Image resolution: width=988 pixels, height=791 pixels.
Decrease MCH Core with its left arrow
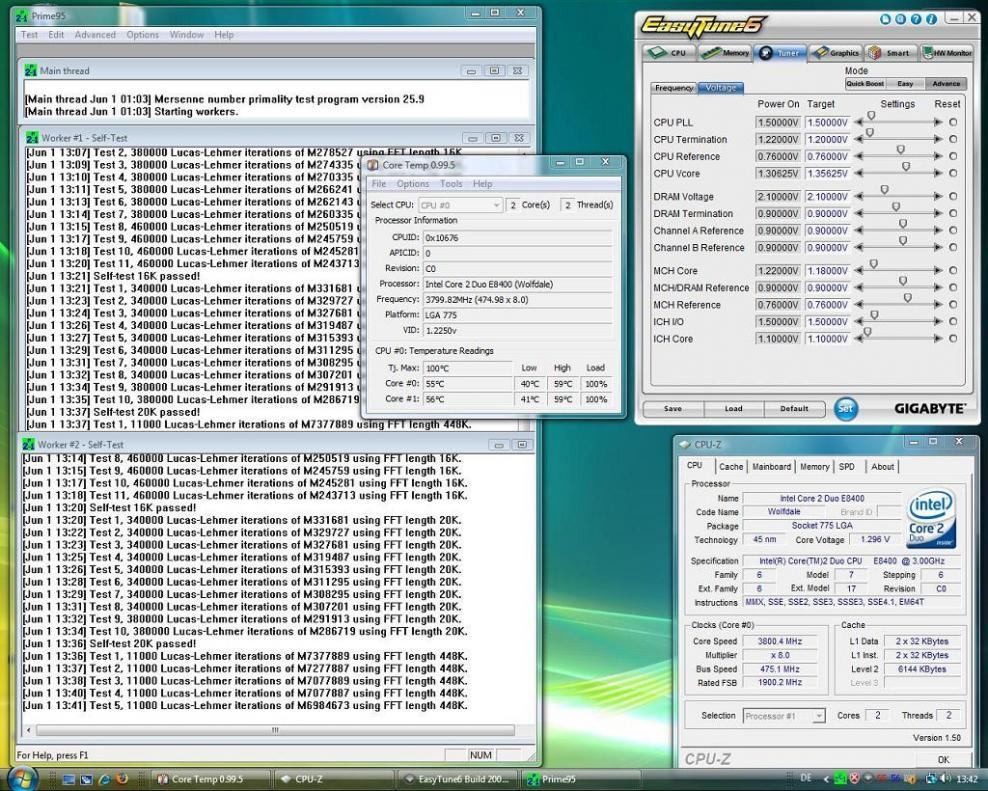(858, 270)
